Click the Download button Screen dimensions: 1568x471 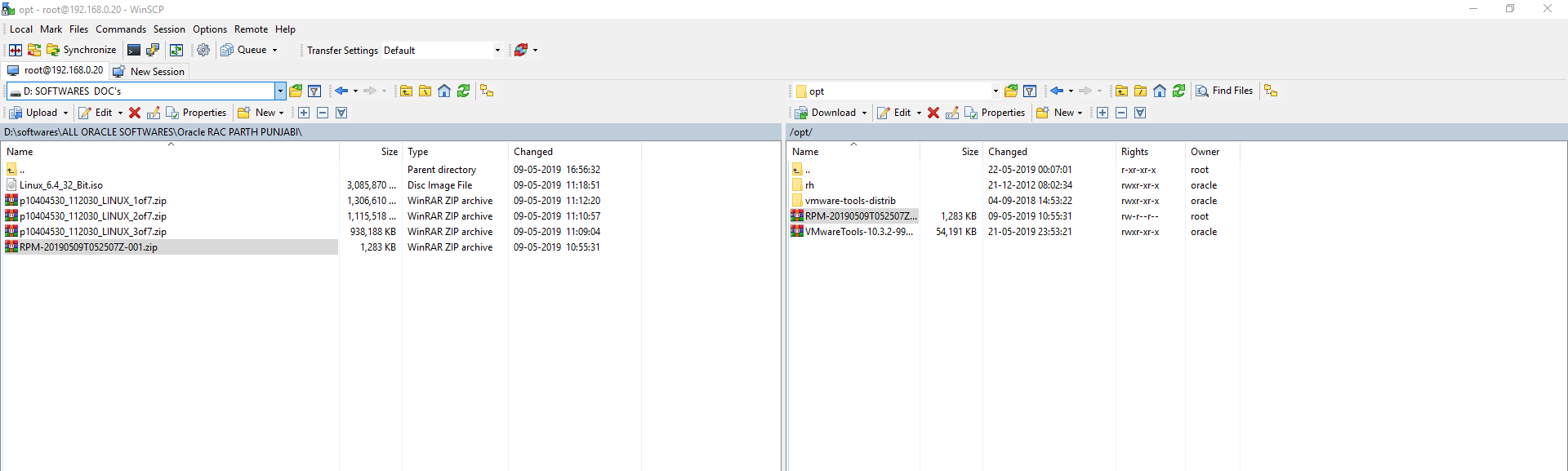[826, 113]
